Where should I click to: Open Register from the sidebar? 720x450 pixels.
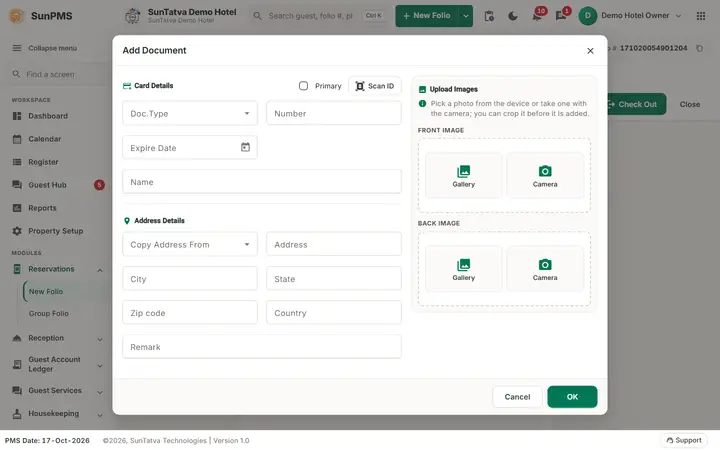(x=43, y=162)
